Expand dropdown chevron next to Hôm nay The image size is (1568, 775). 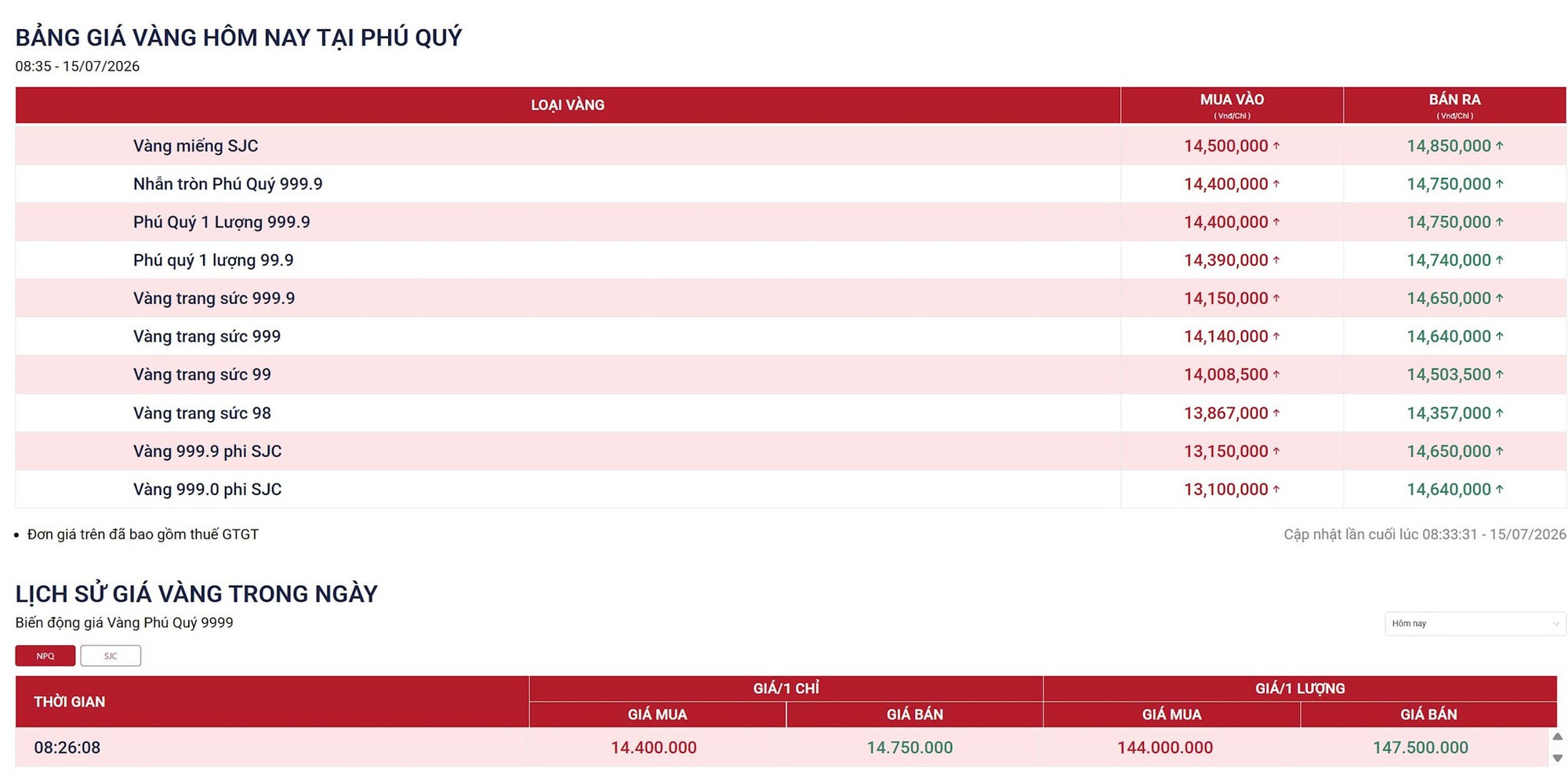pos(1556,624)
